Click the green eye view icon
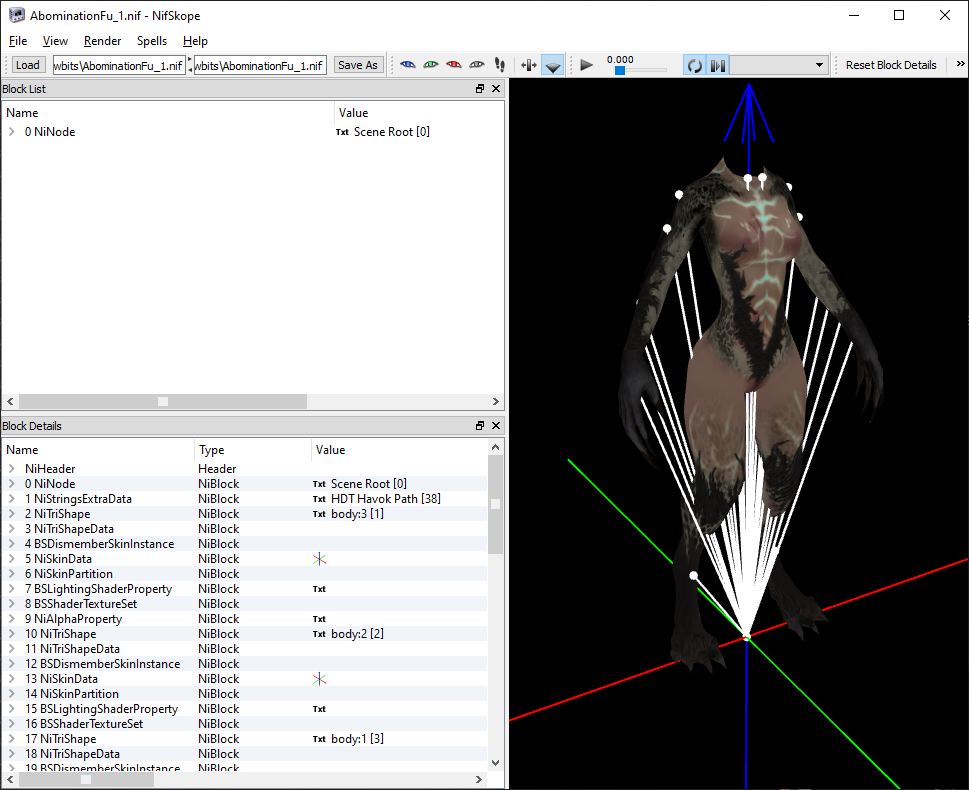The image size is (969, 790). [x=431, y=65]
